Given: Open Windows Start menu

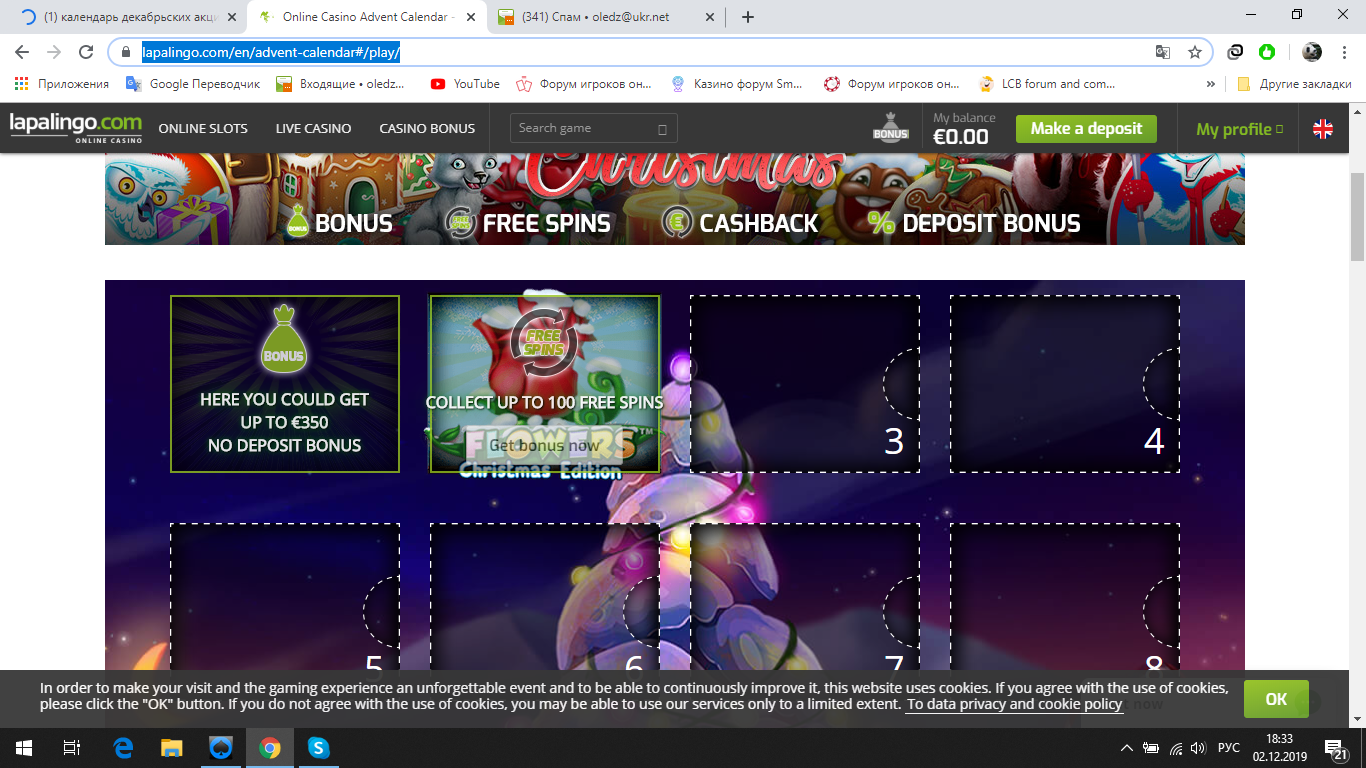Looking at the screenshot, I should [24, 747].
